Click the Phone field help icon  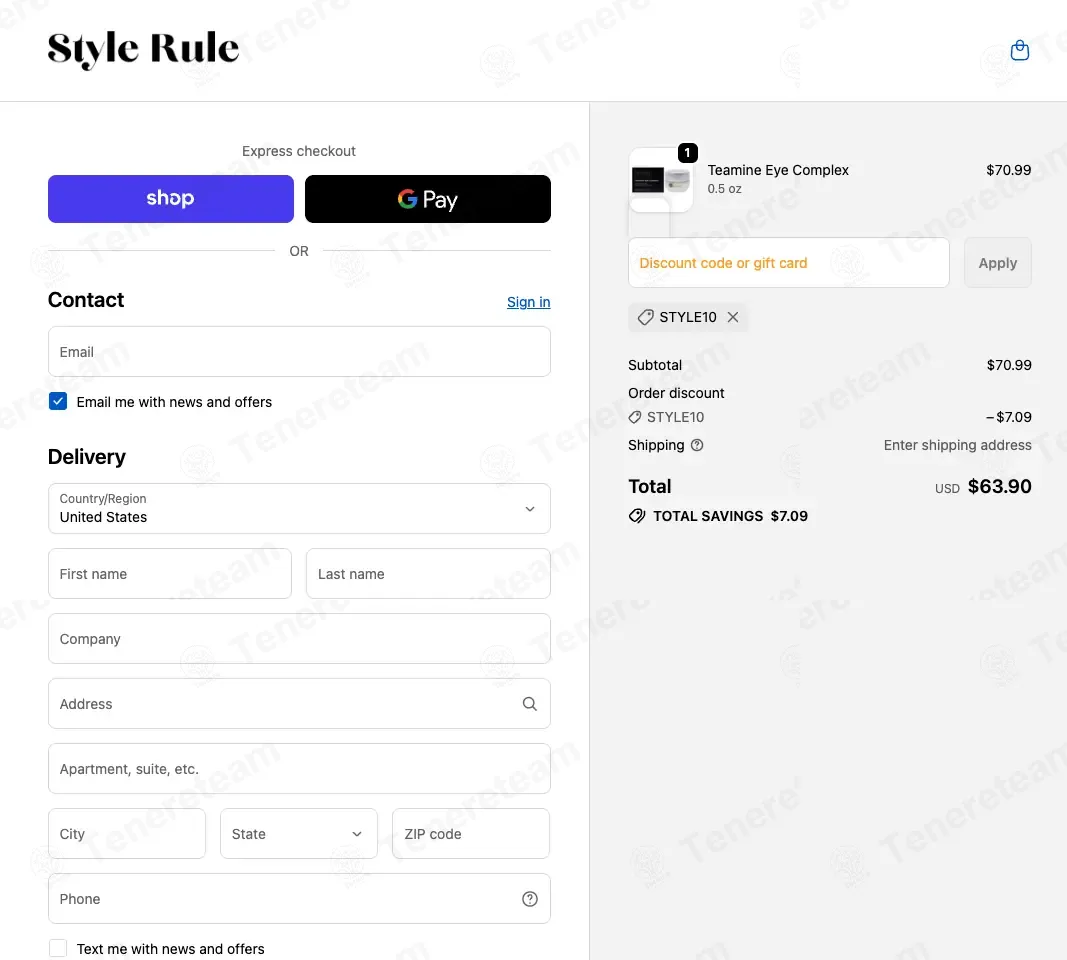click(529, 899)
